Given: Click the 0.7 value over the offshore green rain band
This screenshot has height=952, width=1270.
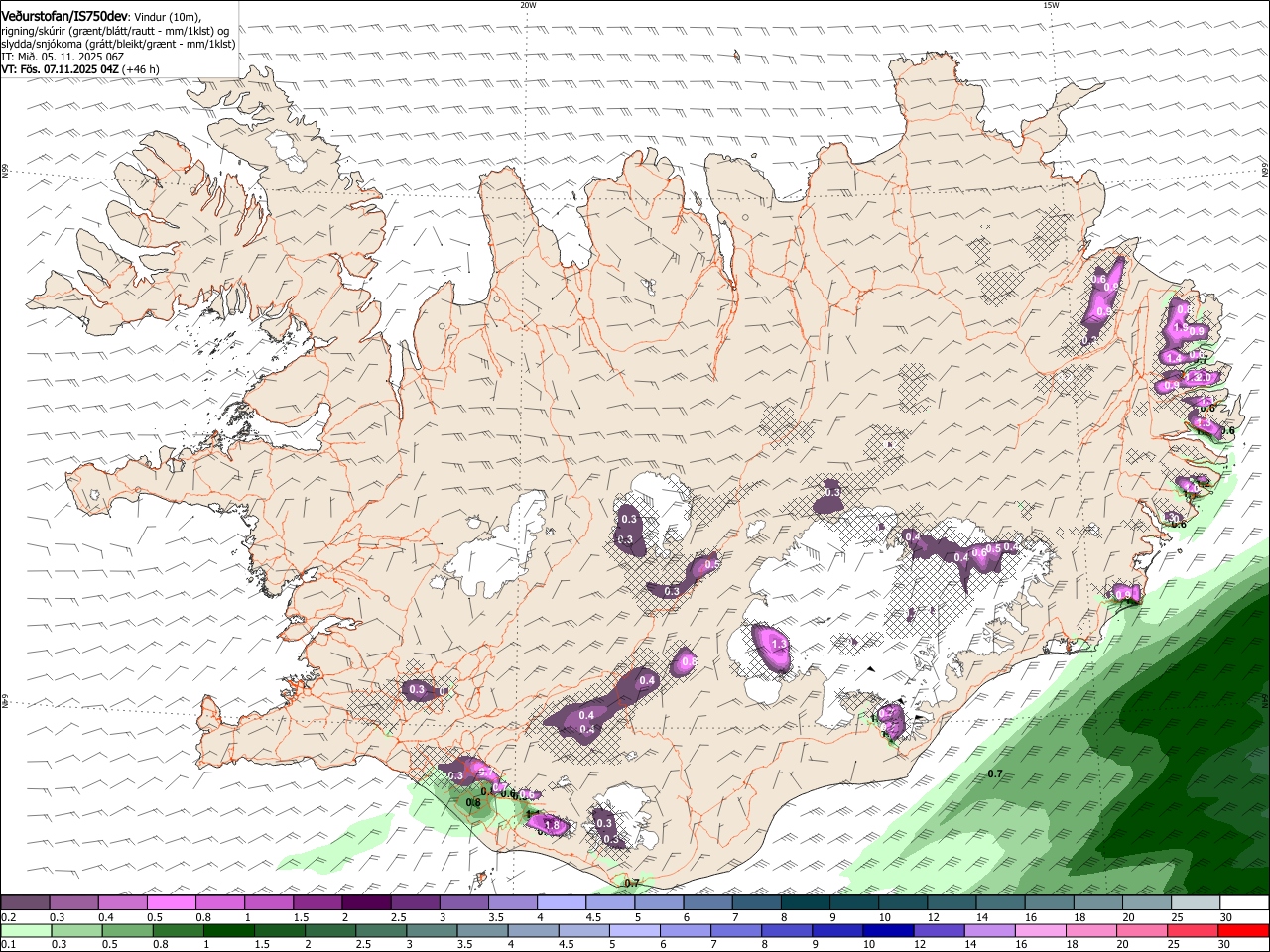Looking at the screenshot, I should point(996,773).
